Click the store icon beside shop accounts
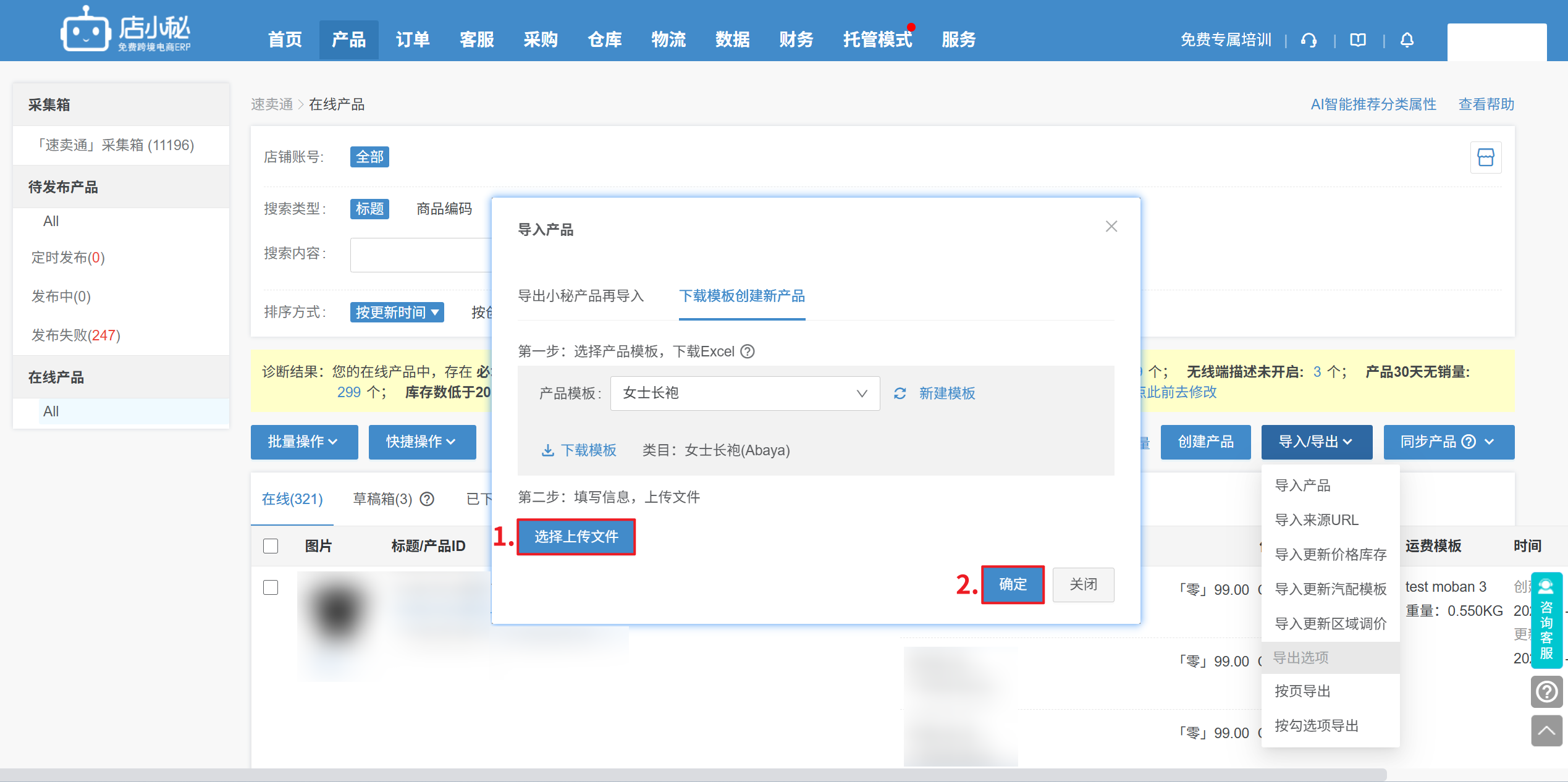 point(1485,157)
